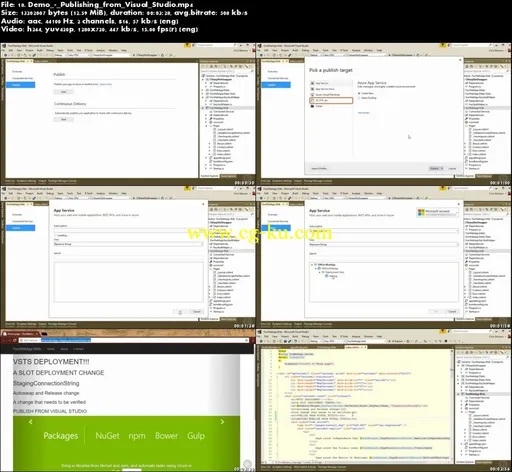Click Start button under Continuous Delivery heading
This screenshot has width=512, height=472.
(63, 119)
